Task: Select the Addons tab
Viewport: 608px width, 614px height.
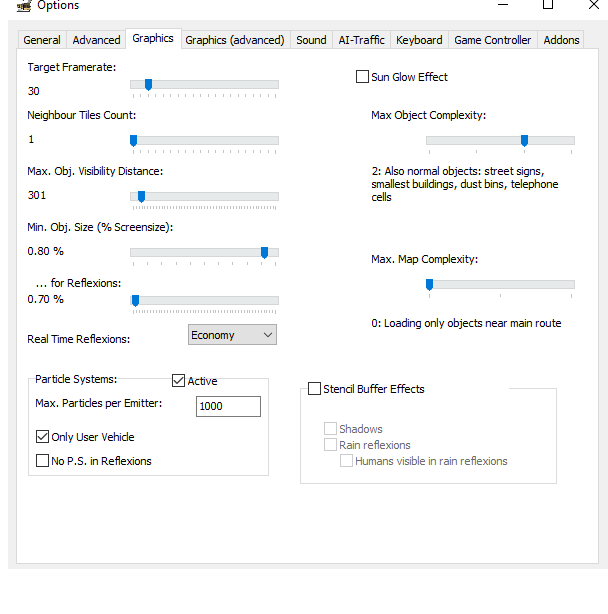Action: tap(561, 40)
